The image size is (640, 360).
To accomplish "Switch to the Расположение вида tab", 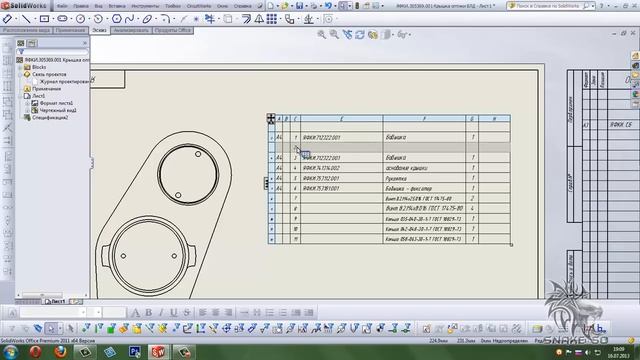I will pyautogui.click(x=26, y=30).
